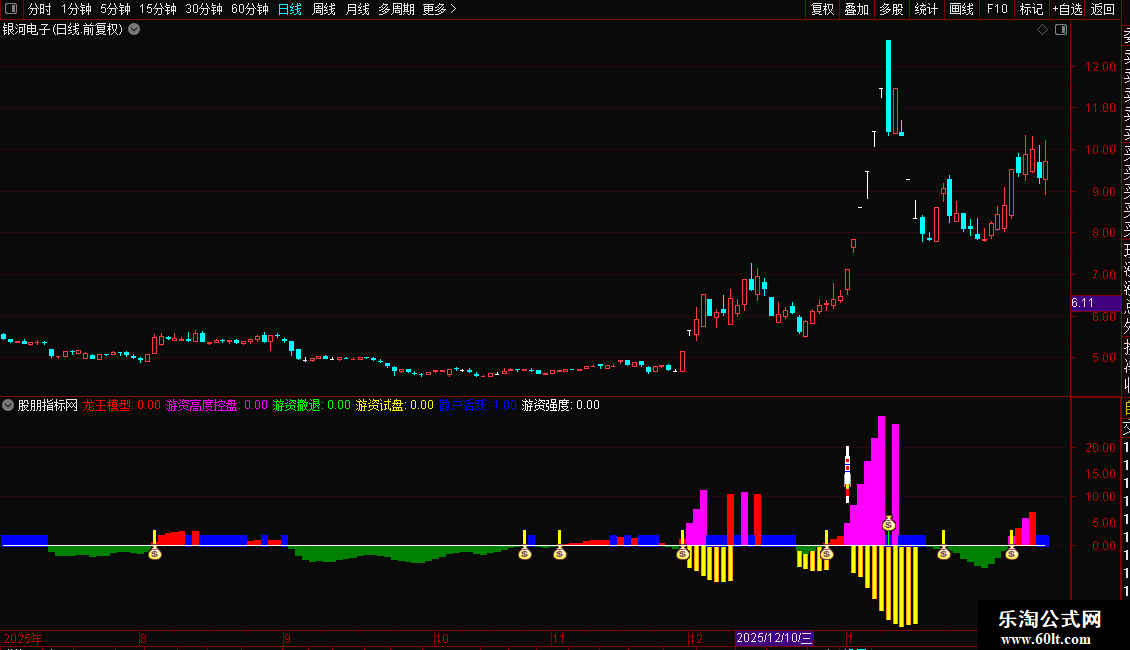
Task: Click the 复权 adjustment button
Action: [x=822, y=9]
